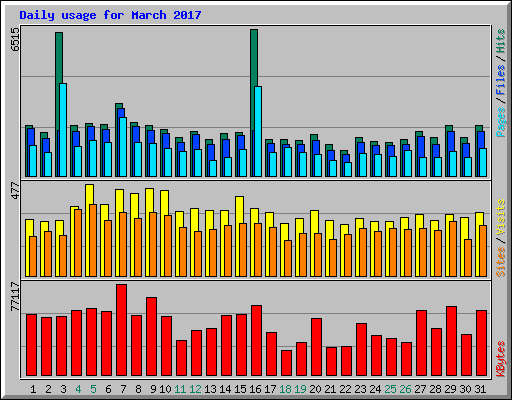Select day 20 on the x-axis
Viewport: 512px width, 400px height.
click(x=315, y=389)
